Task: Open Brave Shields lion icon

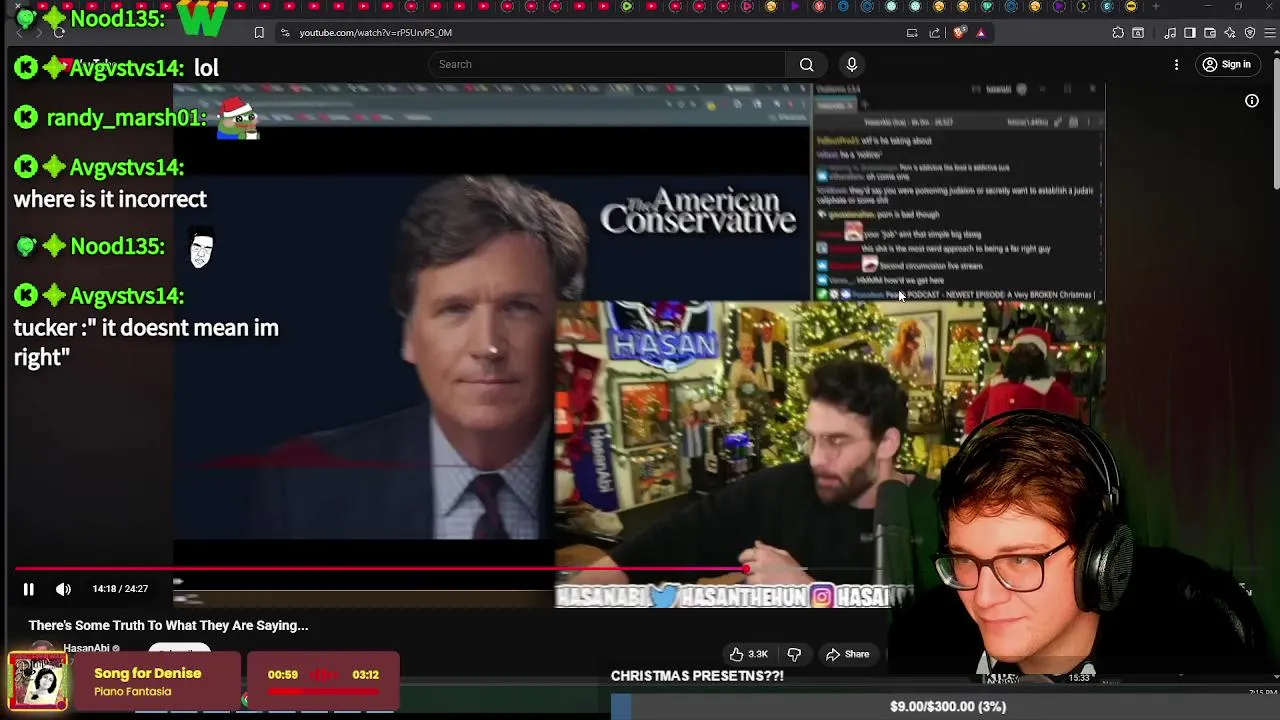Action: pos(960,32)
